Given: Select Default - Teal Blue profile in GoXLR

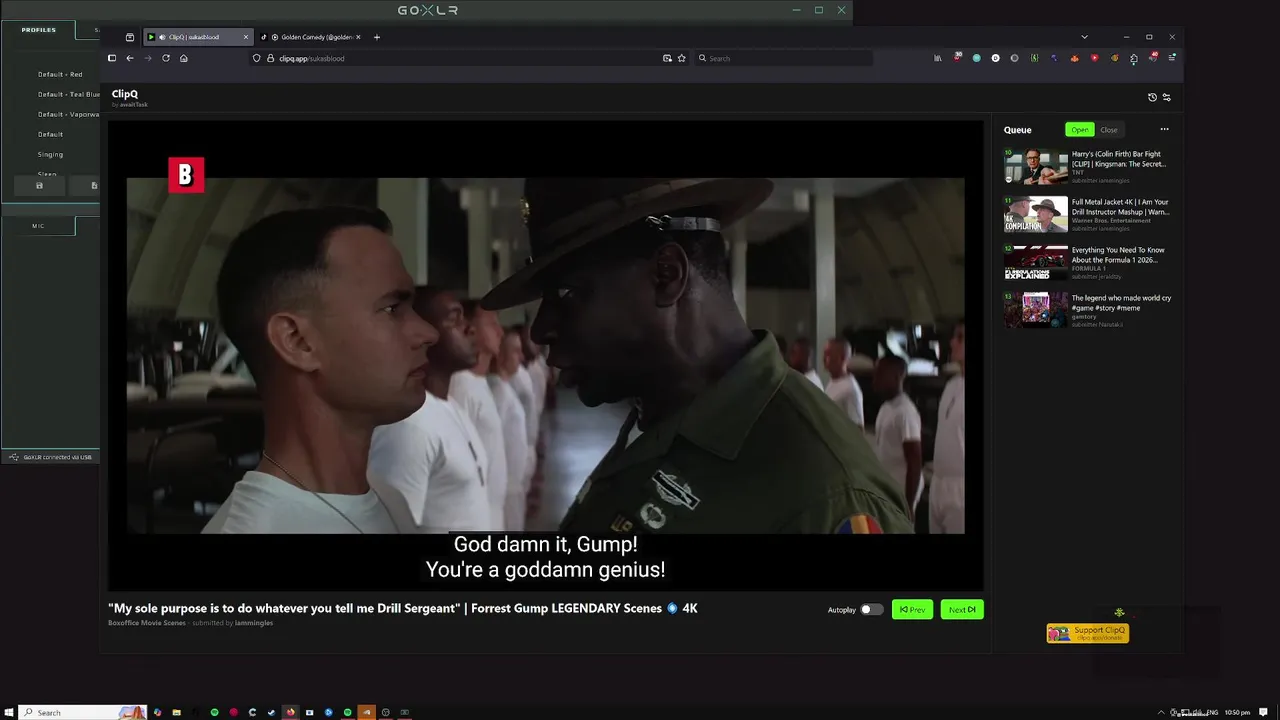Looking at the screenshot, I should pyautogui.click(x=68, y=94).
